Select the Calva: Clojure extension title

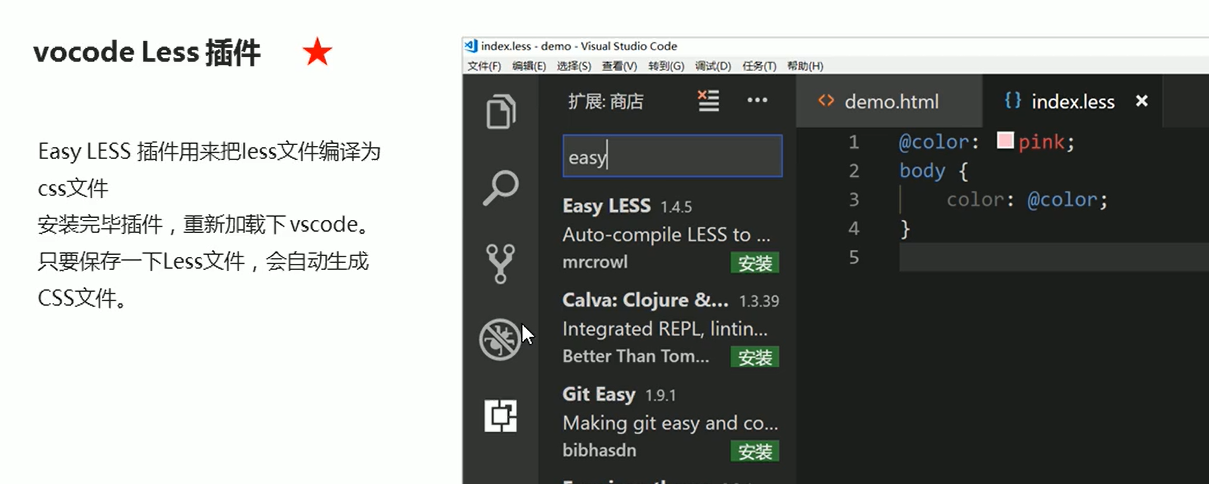[646, 300]
